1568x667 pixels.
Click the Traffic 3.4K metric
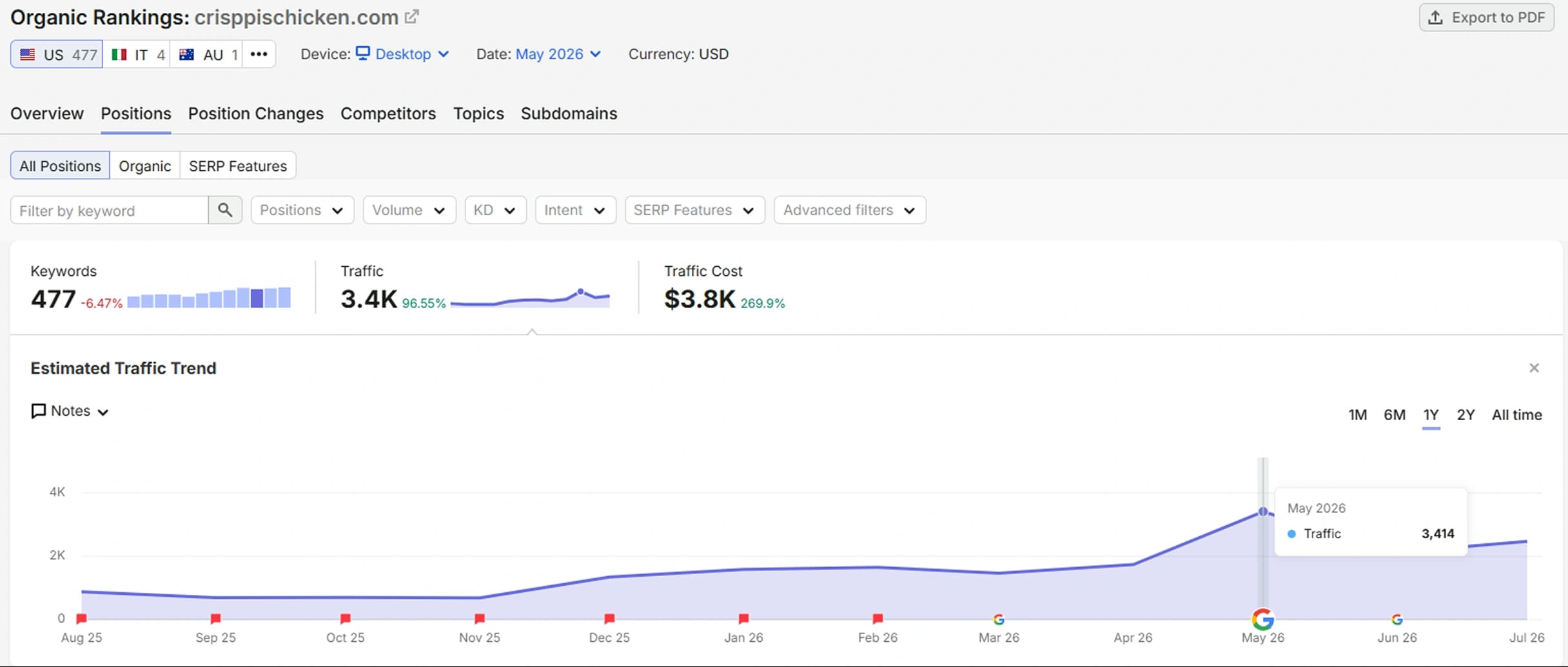tap(369, 299)
